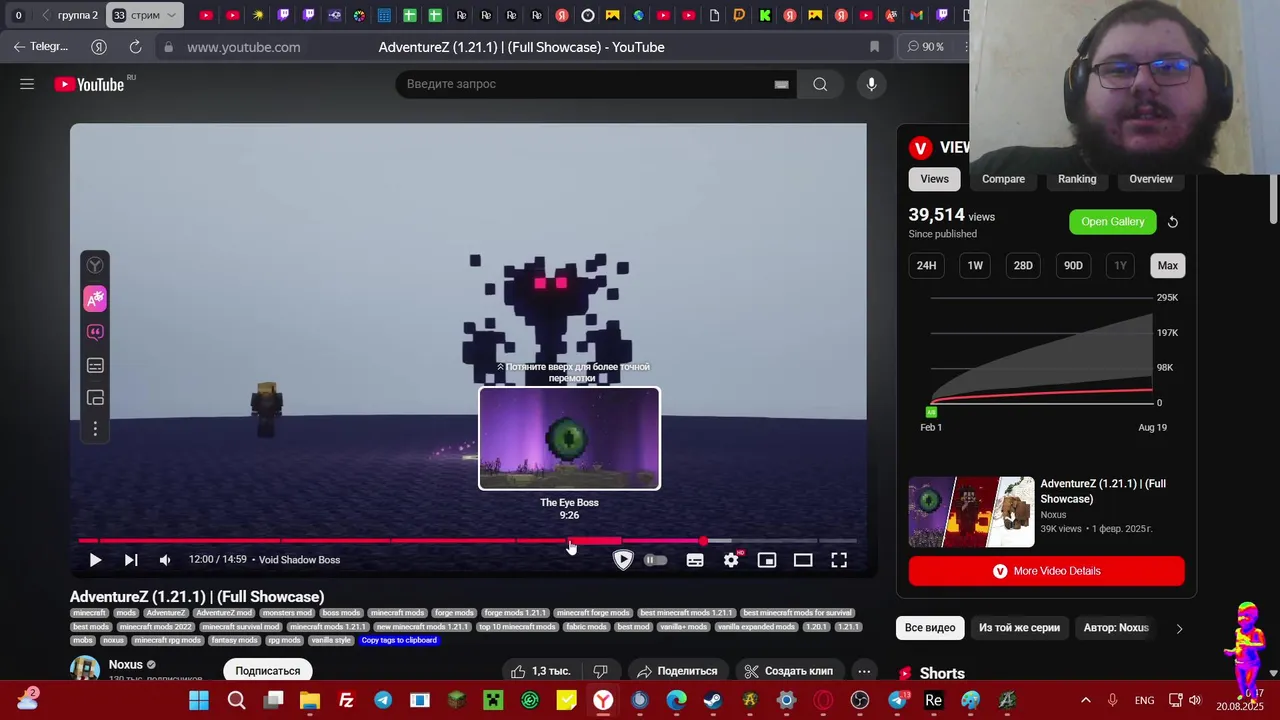This screenshot has width=1280, height=720.
Task: Open the on-screen keyboard in search box
Action: point(781,84)
